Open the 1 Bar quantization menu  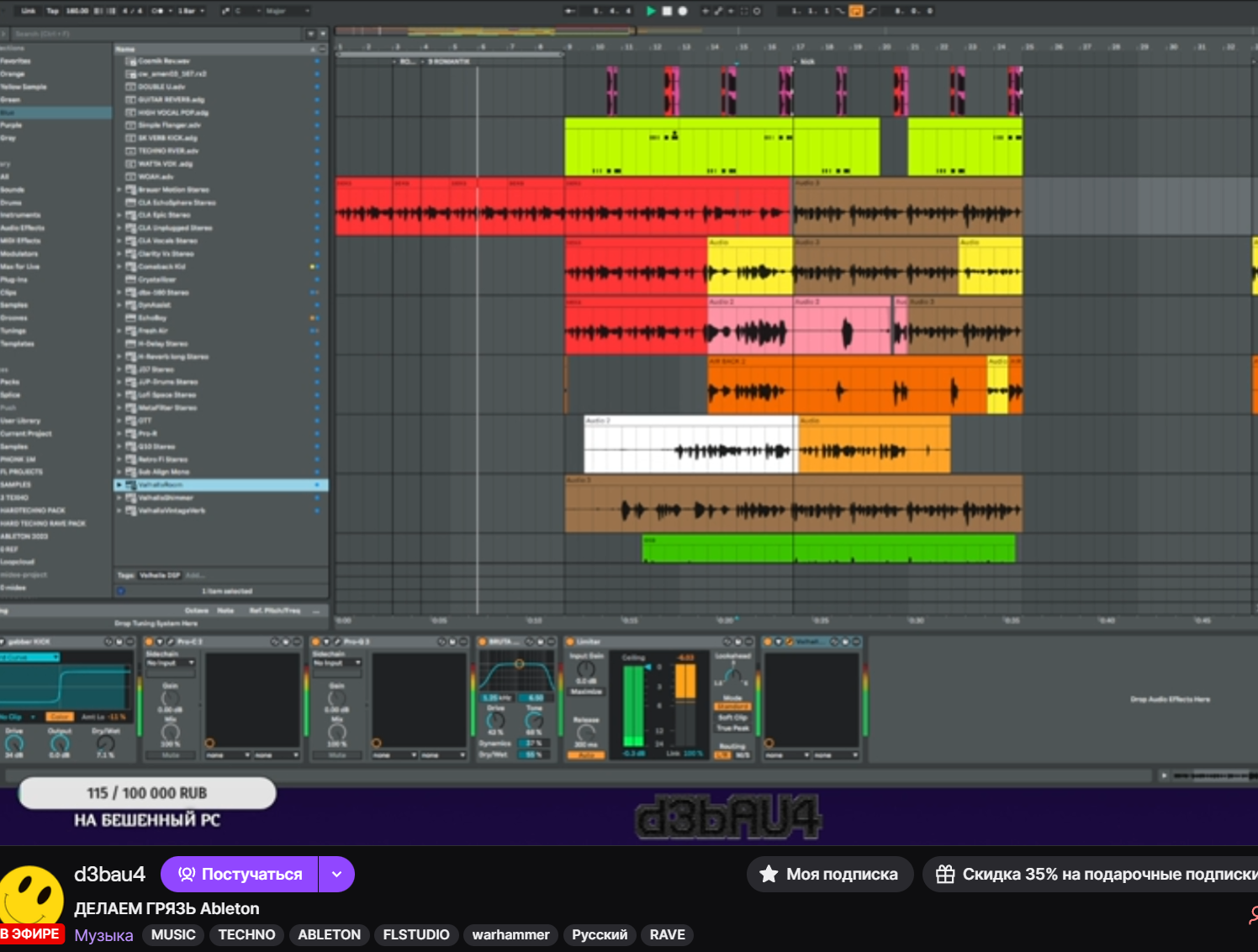point(191,11)
